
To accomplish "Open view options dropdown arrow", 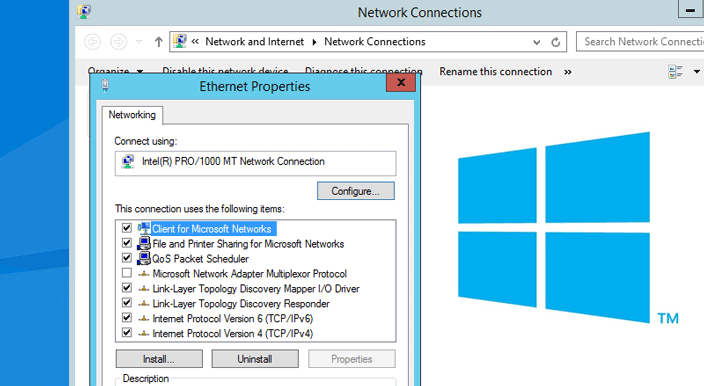I will pos(696,72).
